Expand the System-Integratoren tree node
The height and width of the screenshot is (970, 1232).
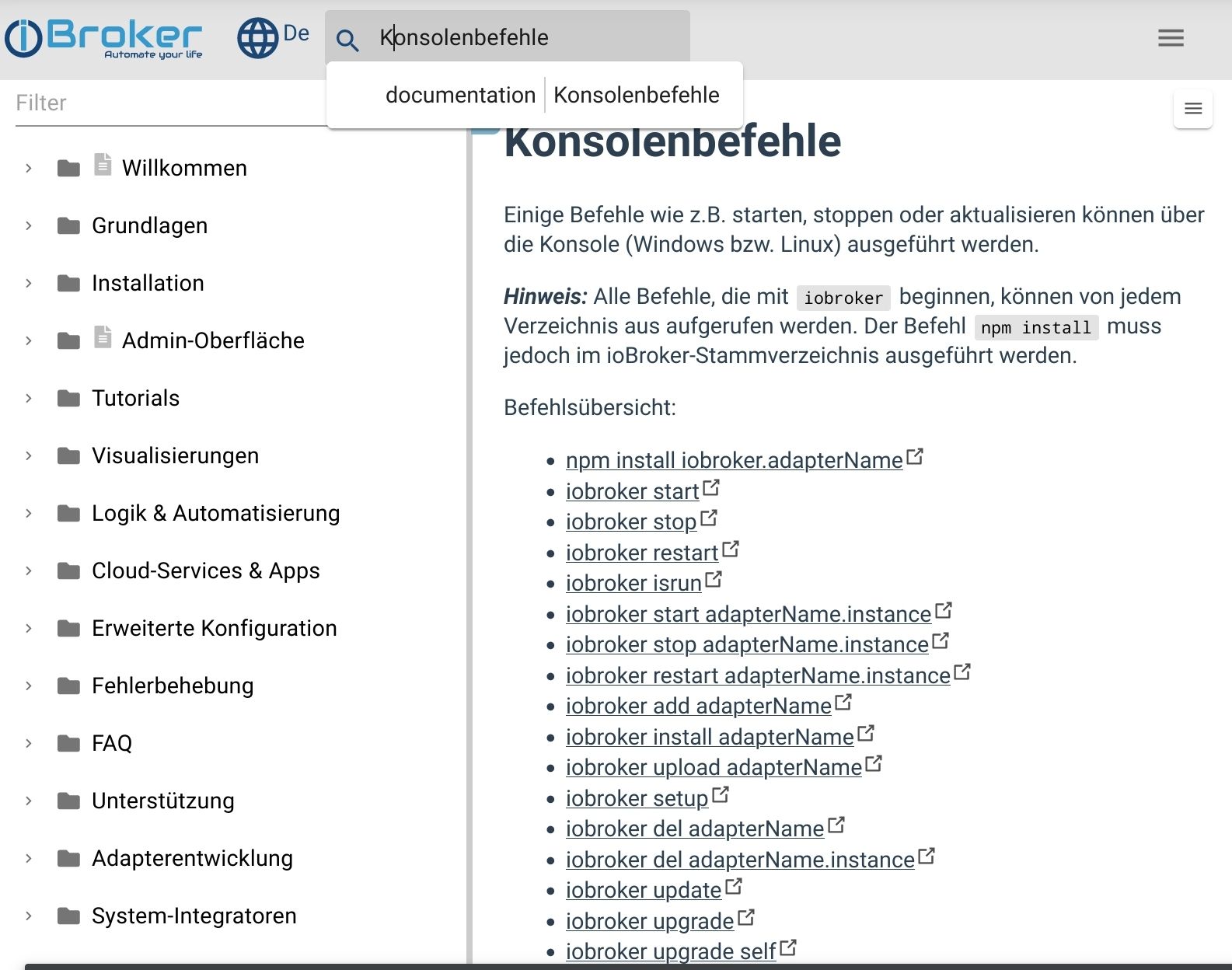(x=29, y=916)
